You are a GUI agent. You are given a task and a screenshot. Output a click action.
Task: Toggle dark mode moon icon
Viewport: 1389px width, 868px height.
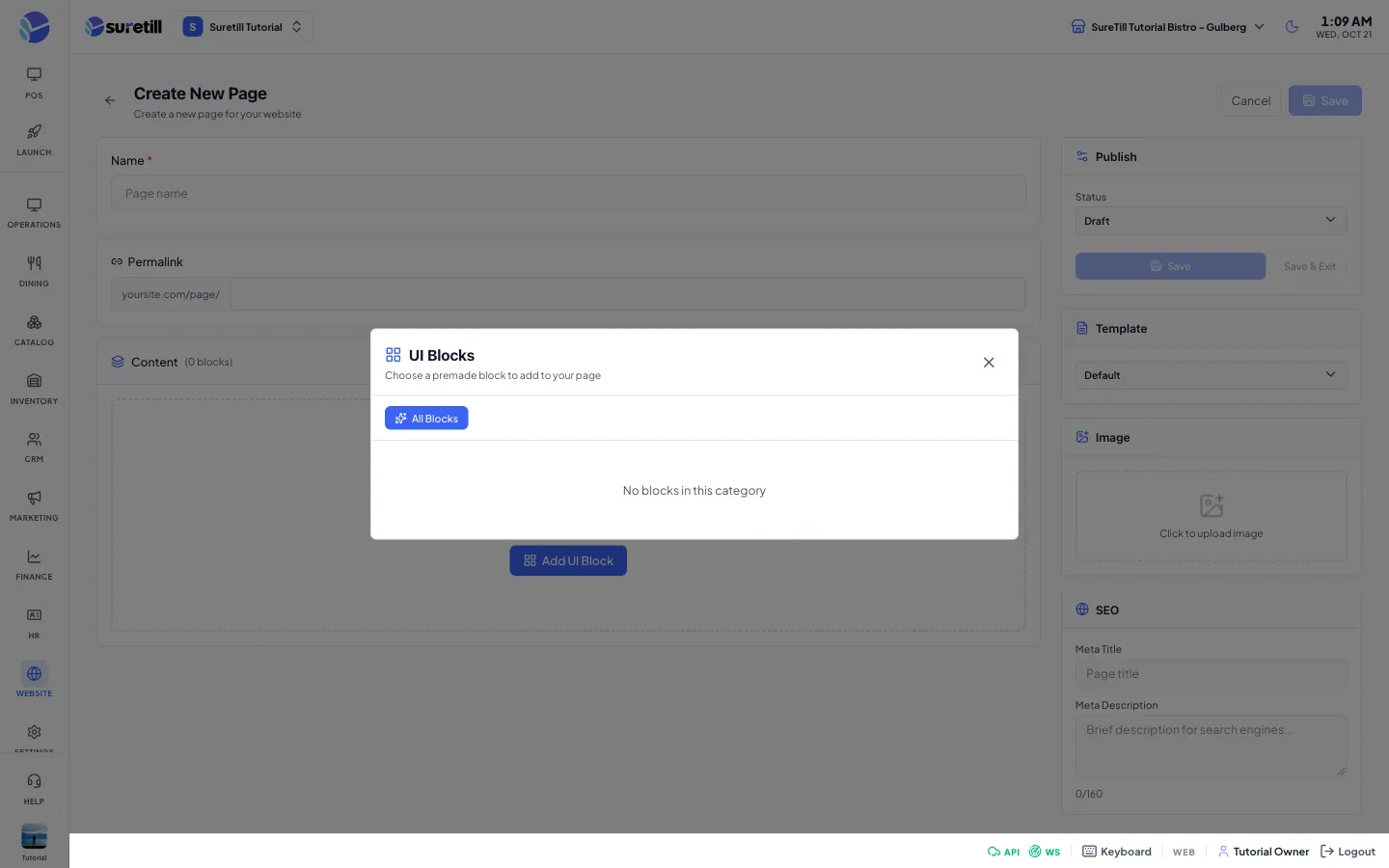pos(1293,27)
